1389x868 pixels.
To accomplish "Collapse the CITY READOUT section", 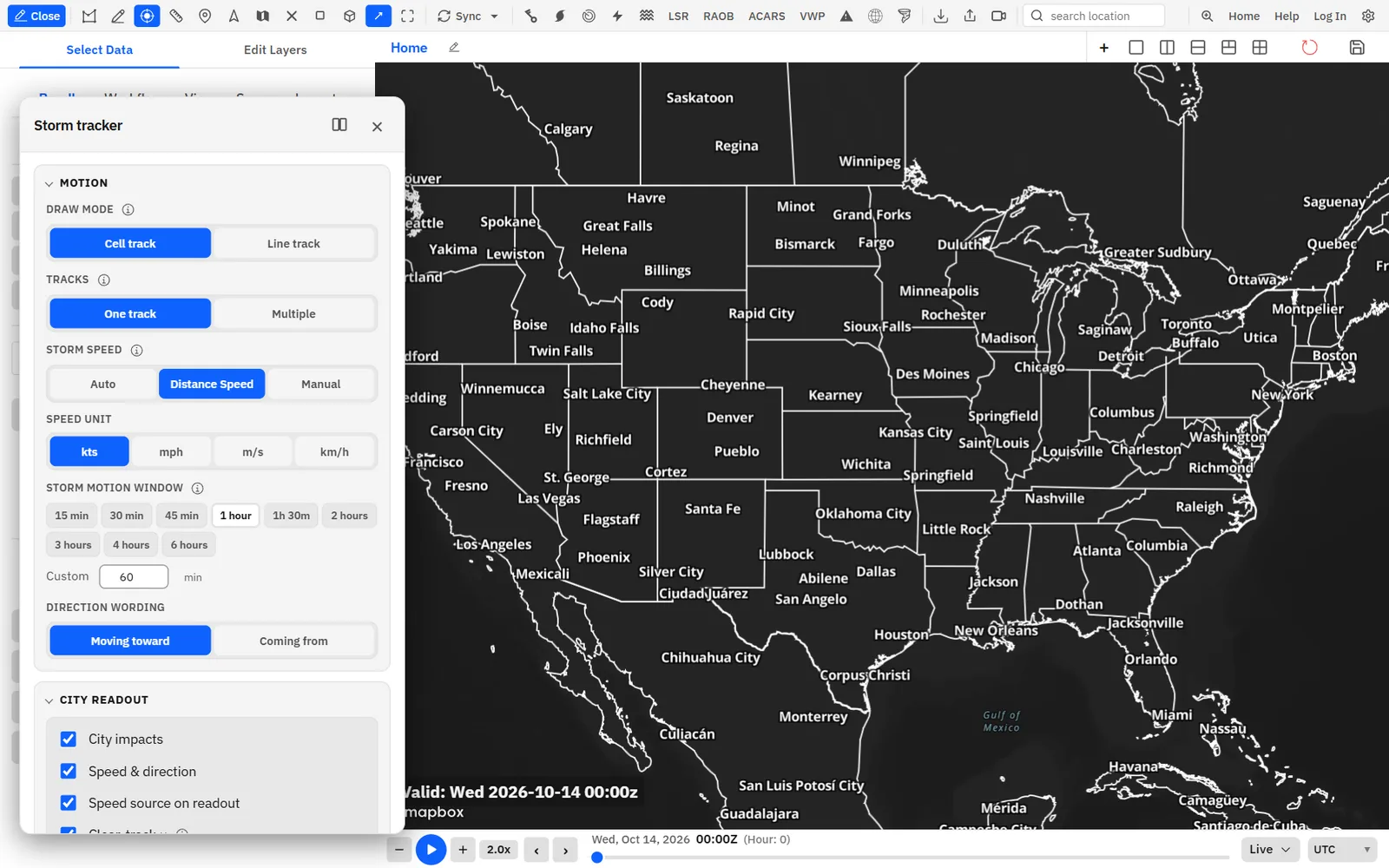I will tap(49, 700).
